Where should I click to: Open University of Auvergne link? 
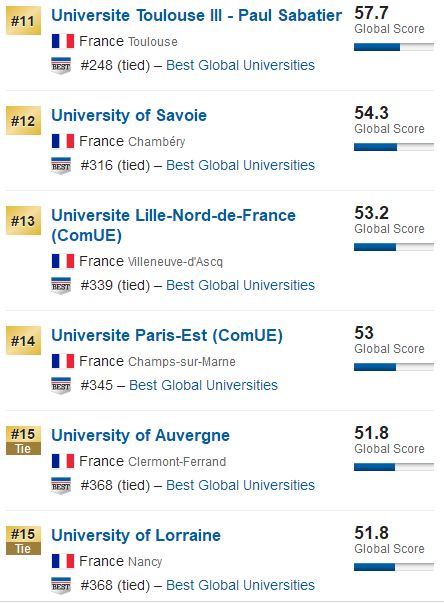point(140,435)
